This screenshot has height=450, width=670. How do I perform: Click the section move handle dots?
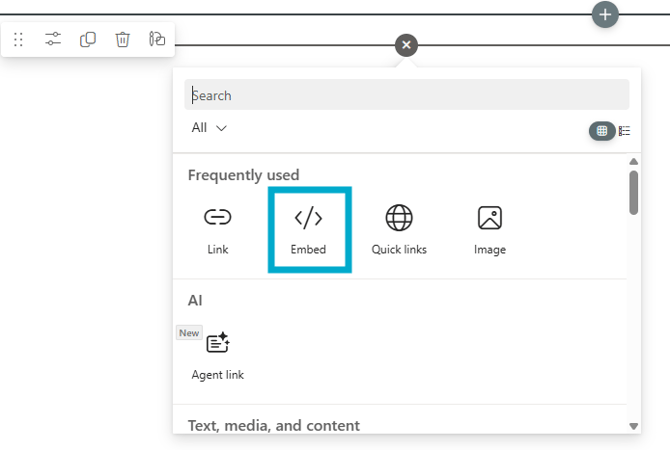pyautogui.click(x=19, y=40)
